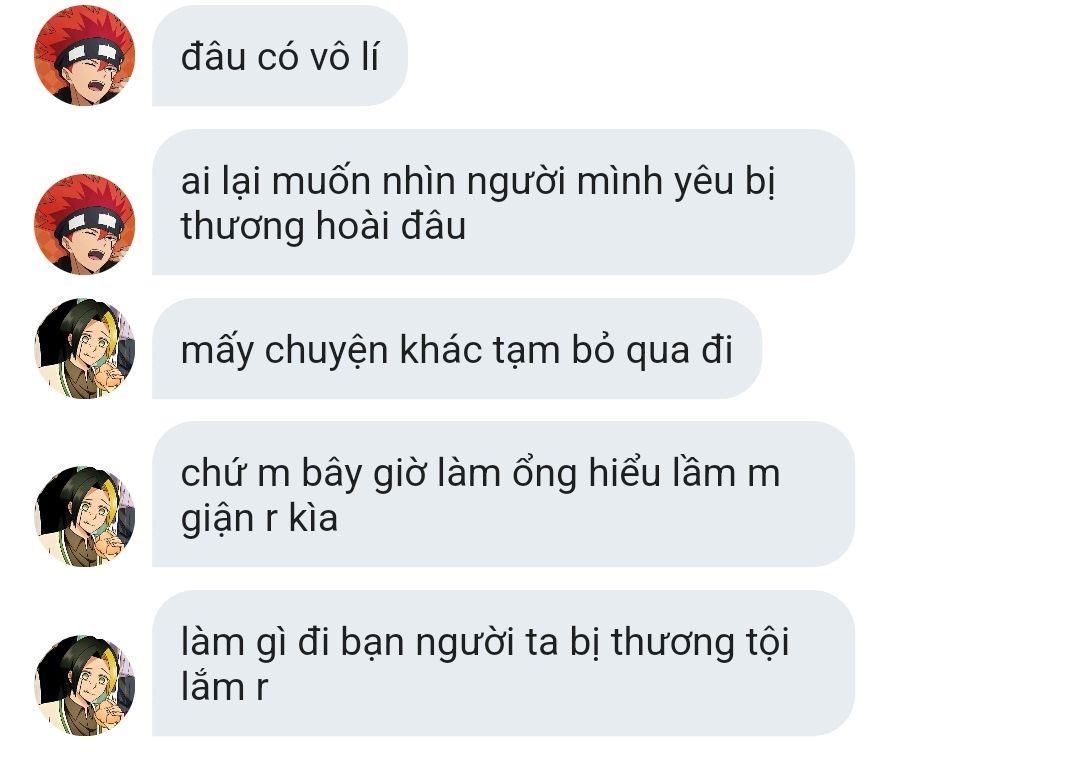Click the words 'lắm r' ending the last message
The image size is (1080, 781).
click(x=224, y=687)
